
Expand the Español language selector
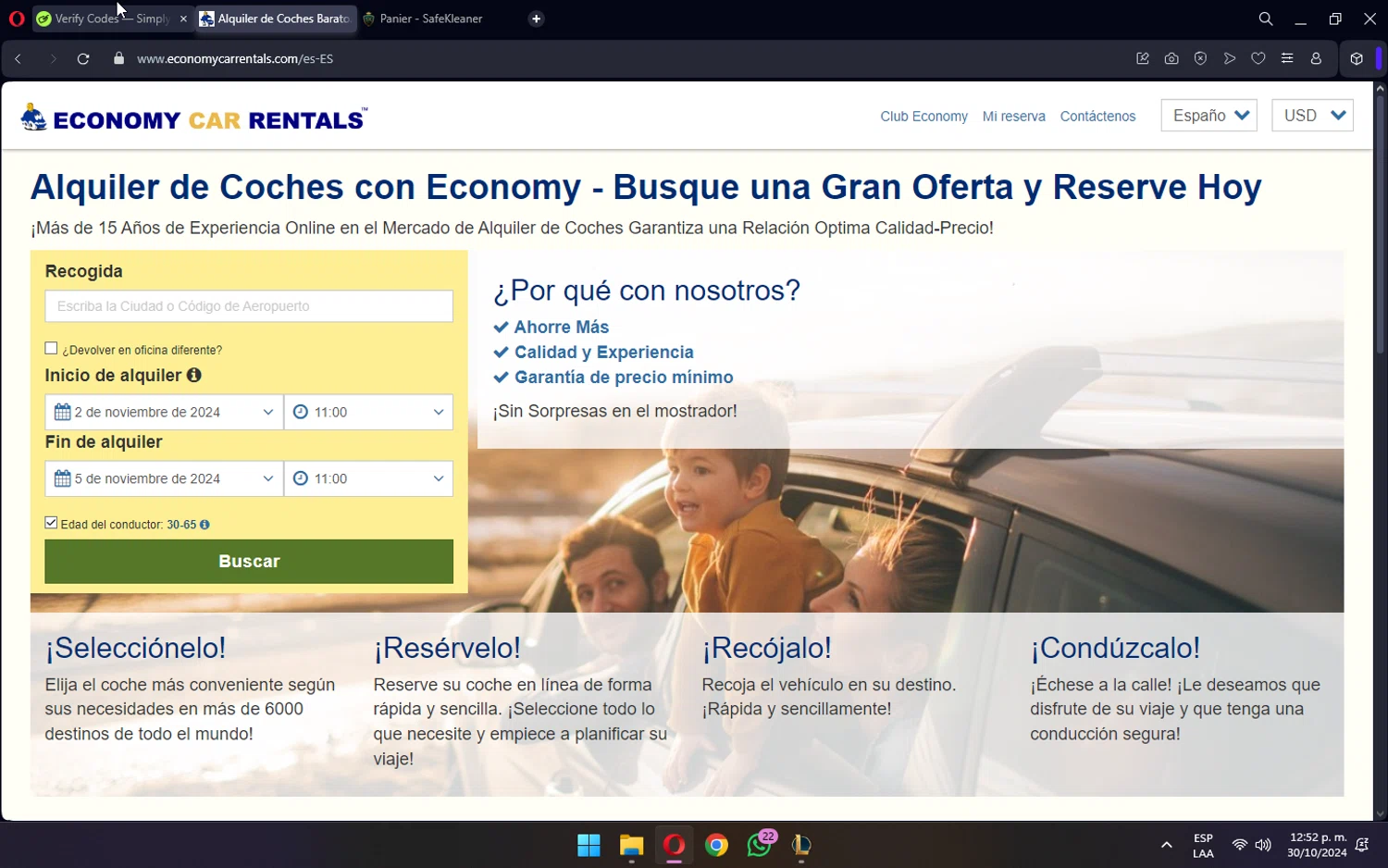1208,116
